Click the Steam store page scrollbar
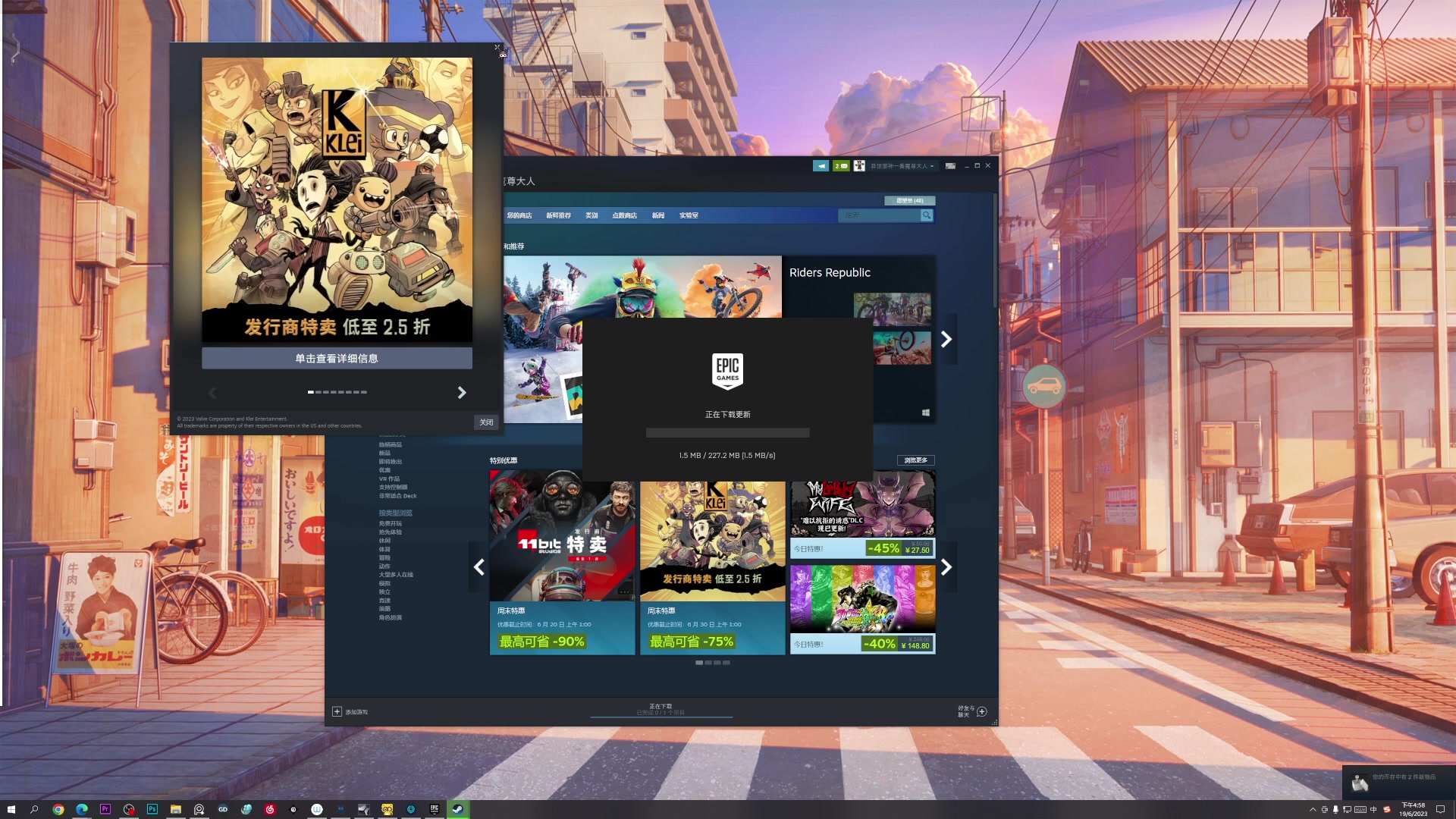Screen dimensions: 1456x819 [995, 250]
